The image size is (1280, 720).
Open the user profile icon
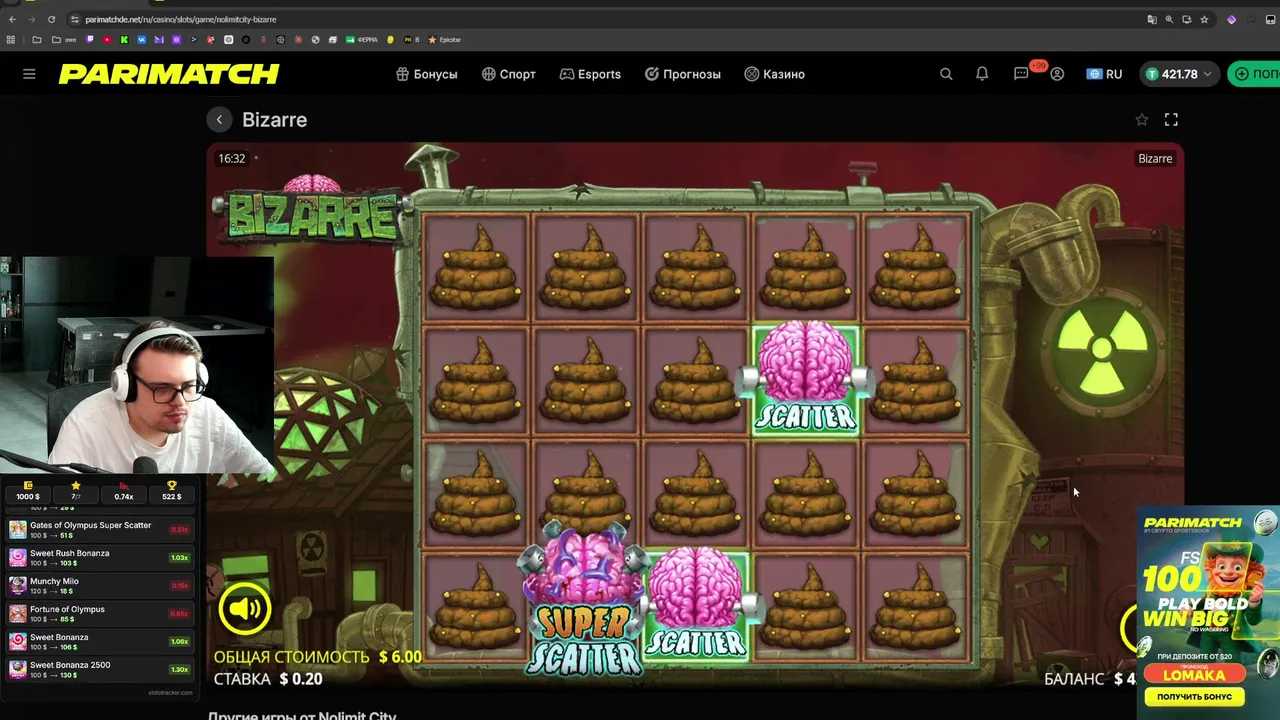click(1057, 74)
